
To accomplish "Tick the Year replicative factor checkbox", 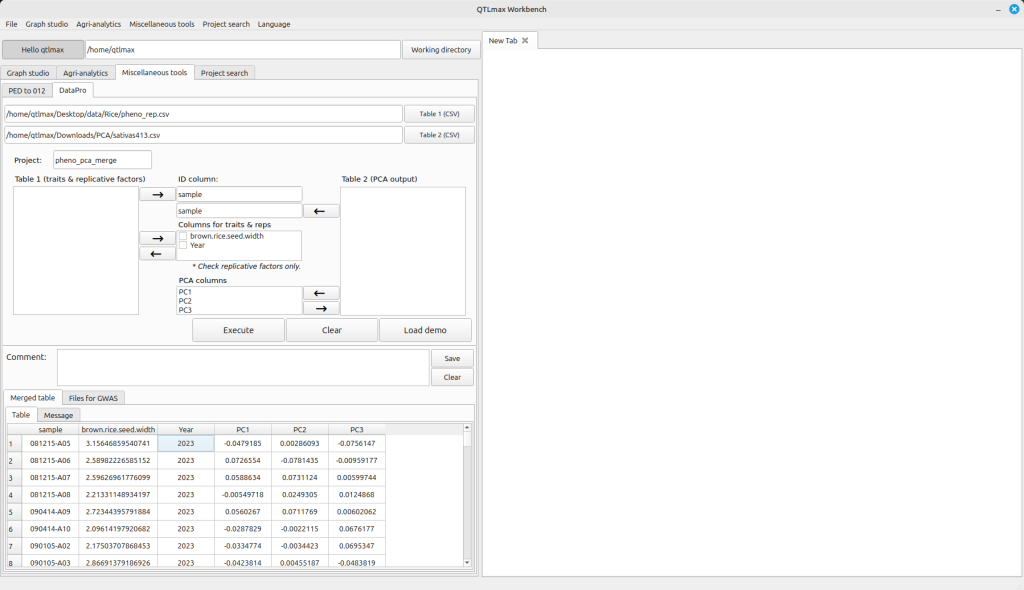I will (183, 245).
